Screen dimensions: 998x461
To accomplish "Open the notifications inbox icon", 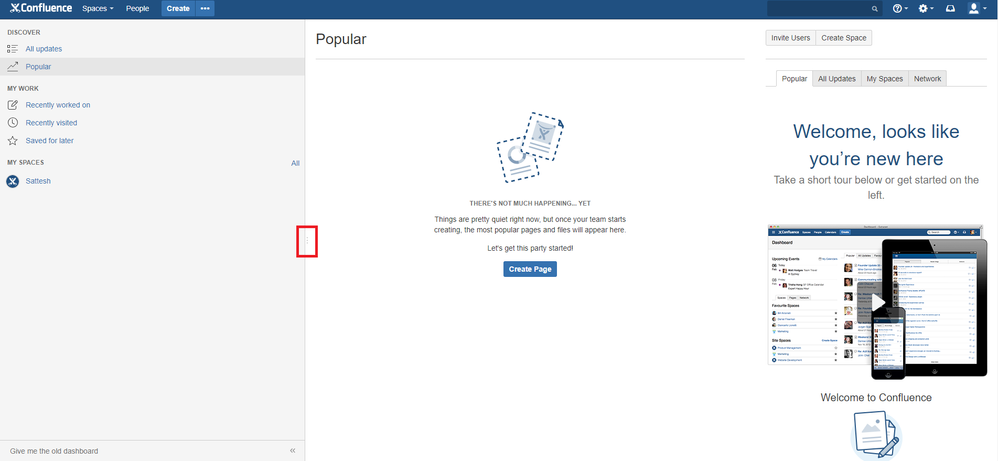I will coord(950,8).
